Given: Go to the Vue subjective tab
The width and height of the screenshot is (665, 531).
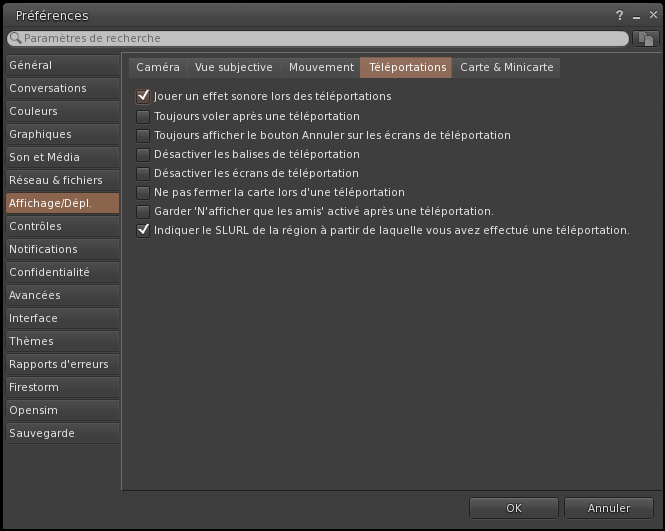Looking at the screenshot, I should click(233, 67).
